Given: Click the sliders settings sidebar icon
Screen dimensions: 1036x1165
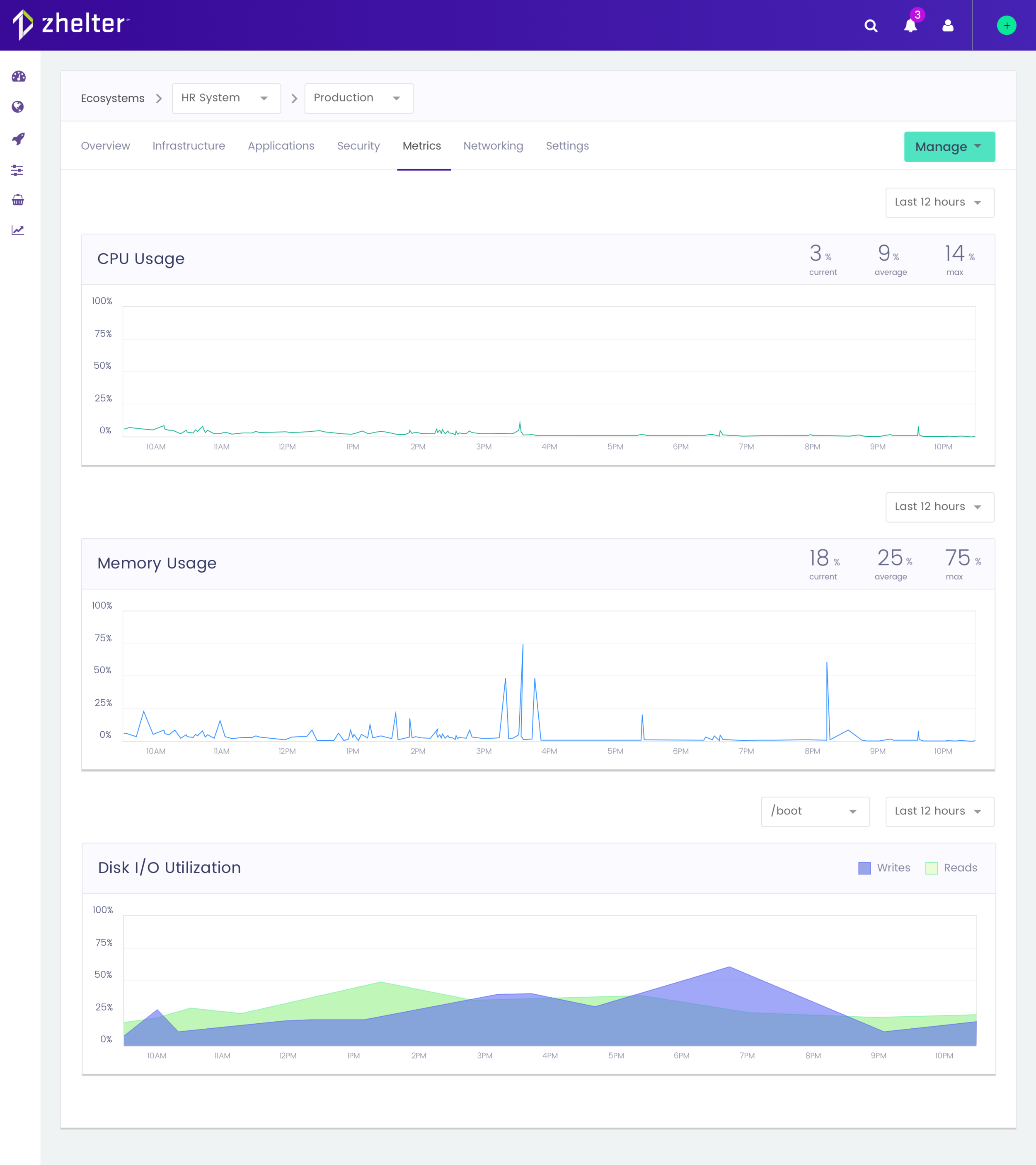Looking at the screenshot, I should click(18, 170).
